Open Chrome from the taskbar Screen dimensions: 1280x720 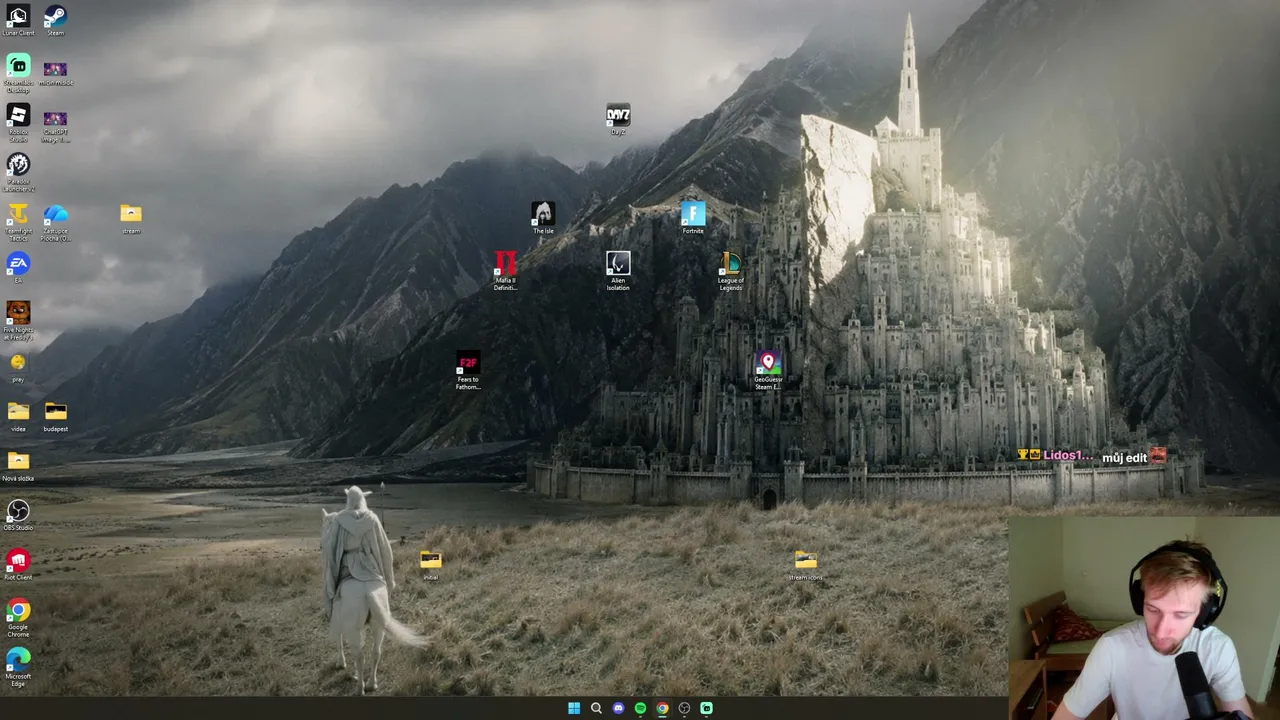point(662,708)
